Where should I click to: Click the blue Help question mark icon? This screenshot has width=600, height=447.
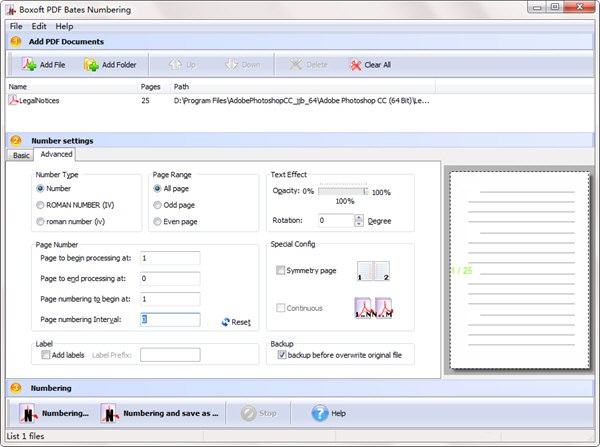[x=320, y=413]
